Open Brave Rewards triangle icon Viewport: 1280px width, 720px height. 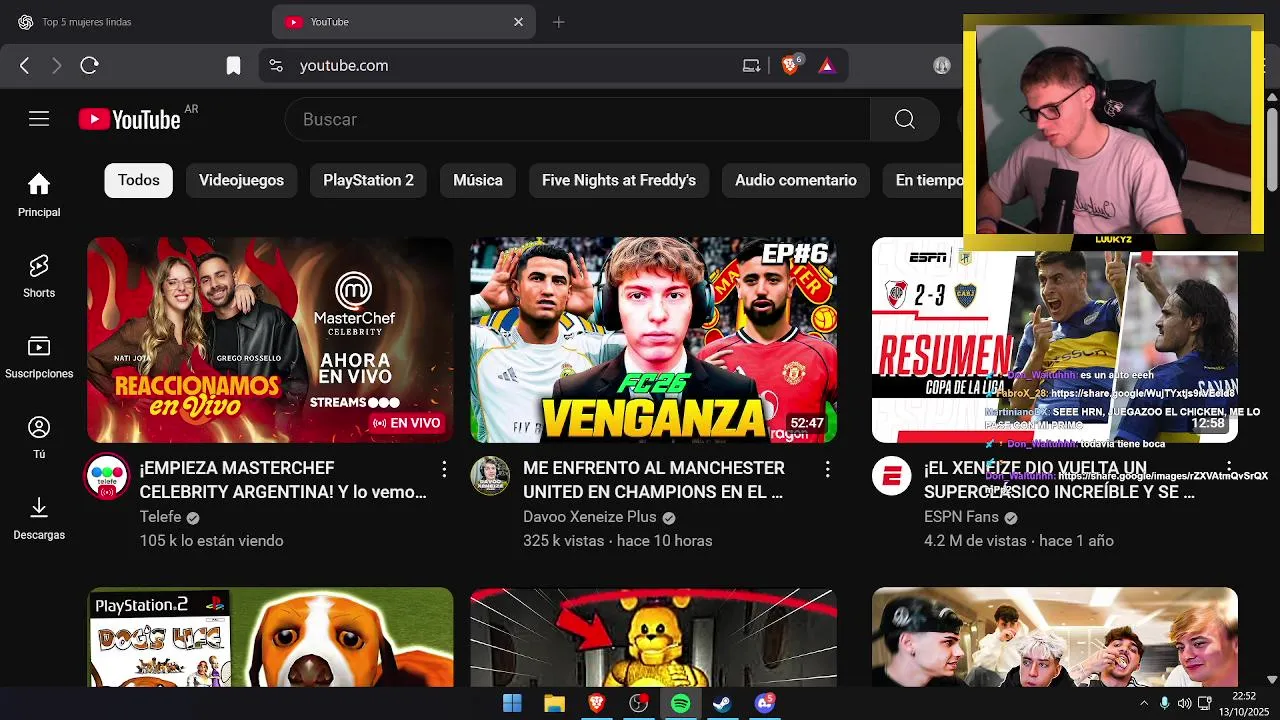pos(826,65)
